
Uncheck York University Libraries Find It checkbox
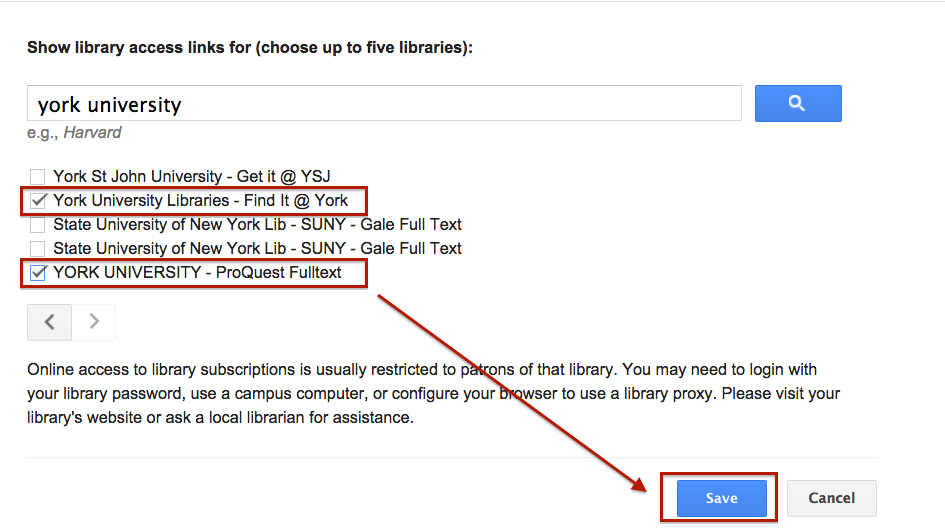(x=38, y=201)
